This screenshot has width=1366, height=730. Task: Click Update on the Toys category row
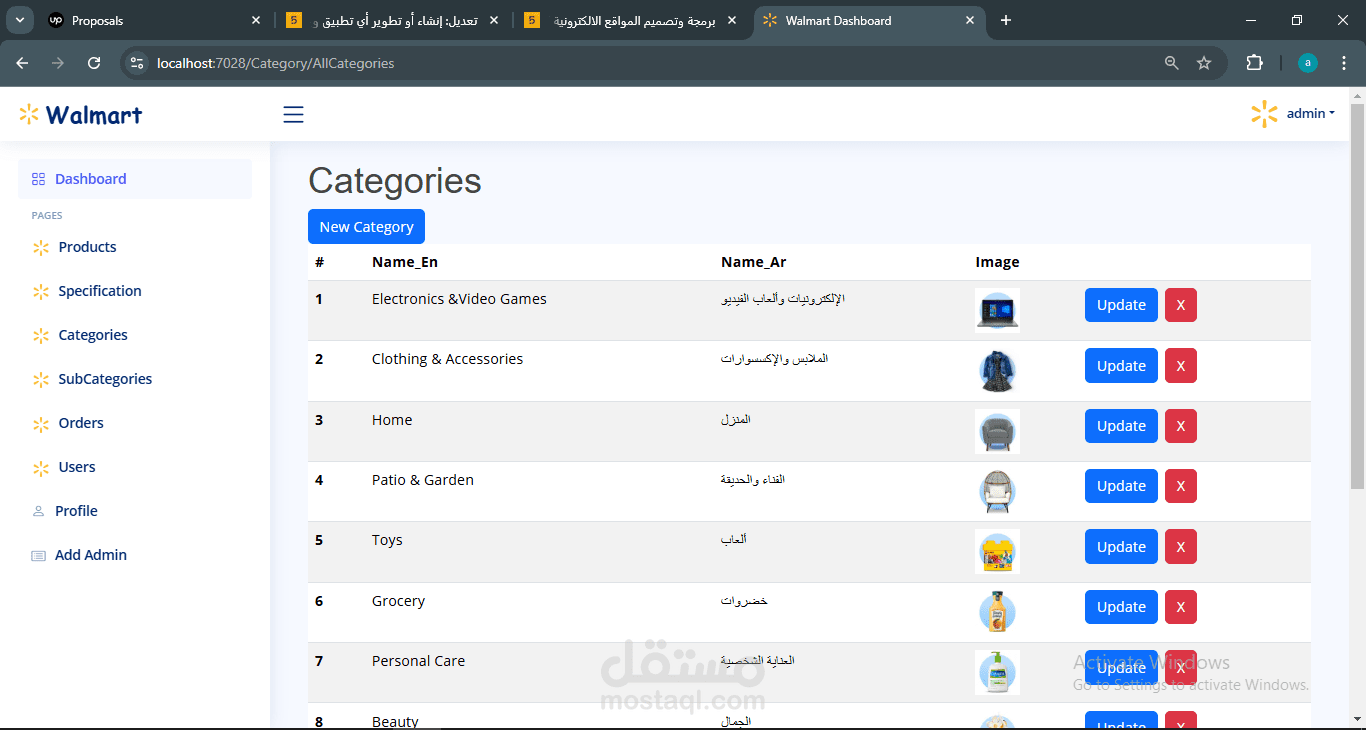pyautogui.click(x=1120, y=546)
